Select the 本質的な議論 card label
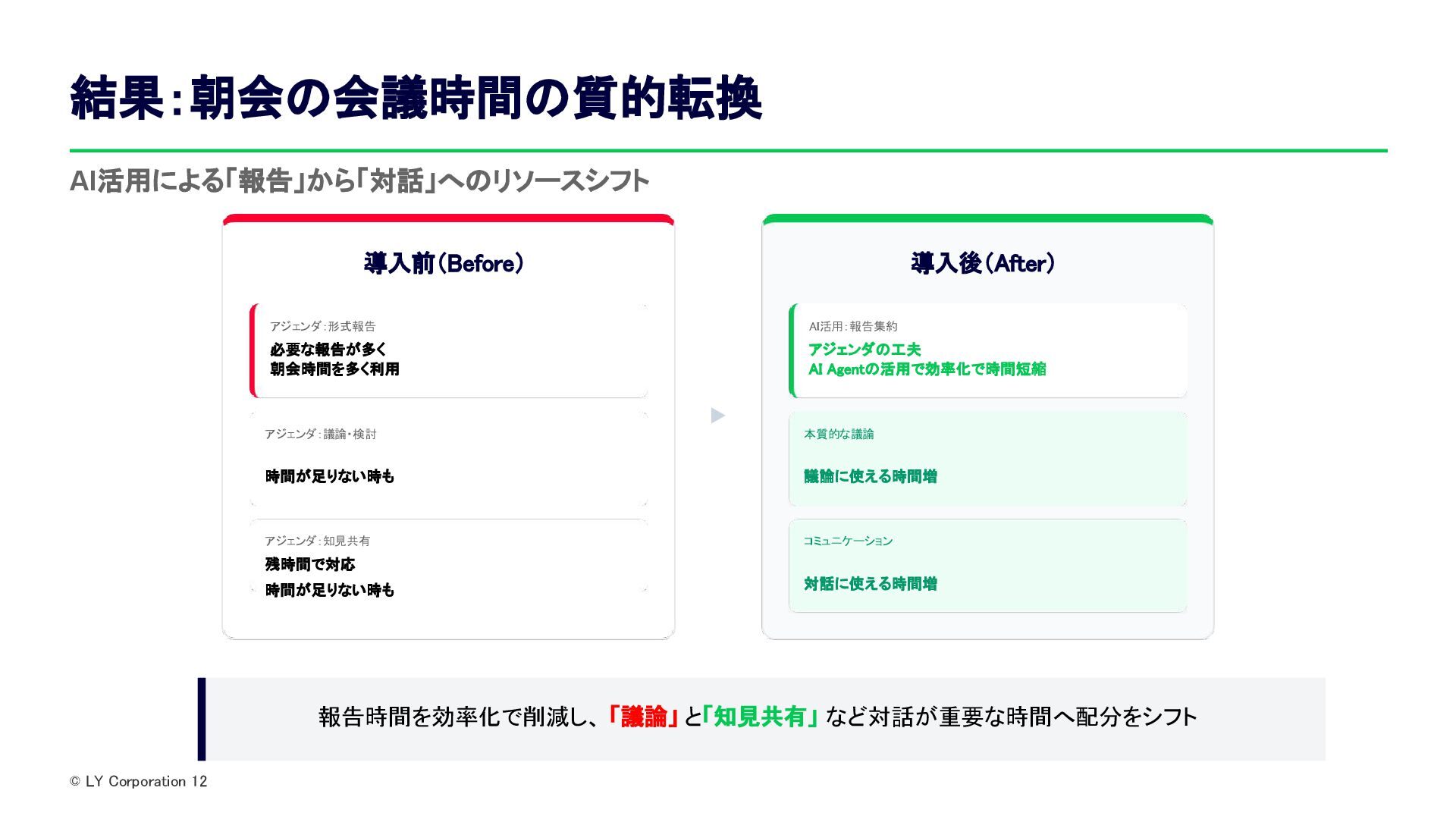1456x819 pixels. pos(839,434)
